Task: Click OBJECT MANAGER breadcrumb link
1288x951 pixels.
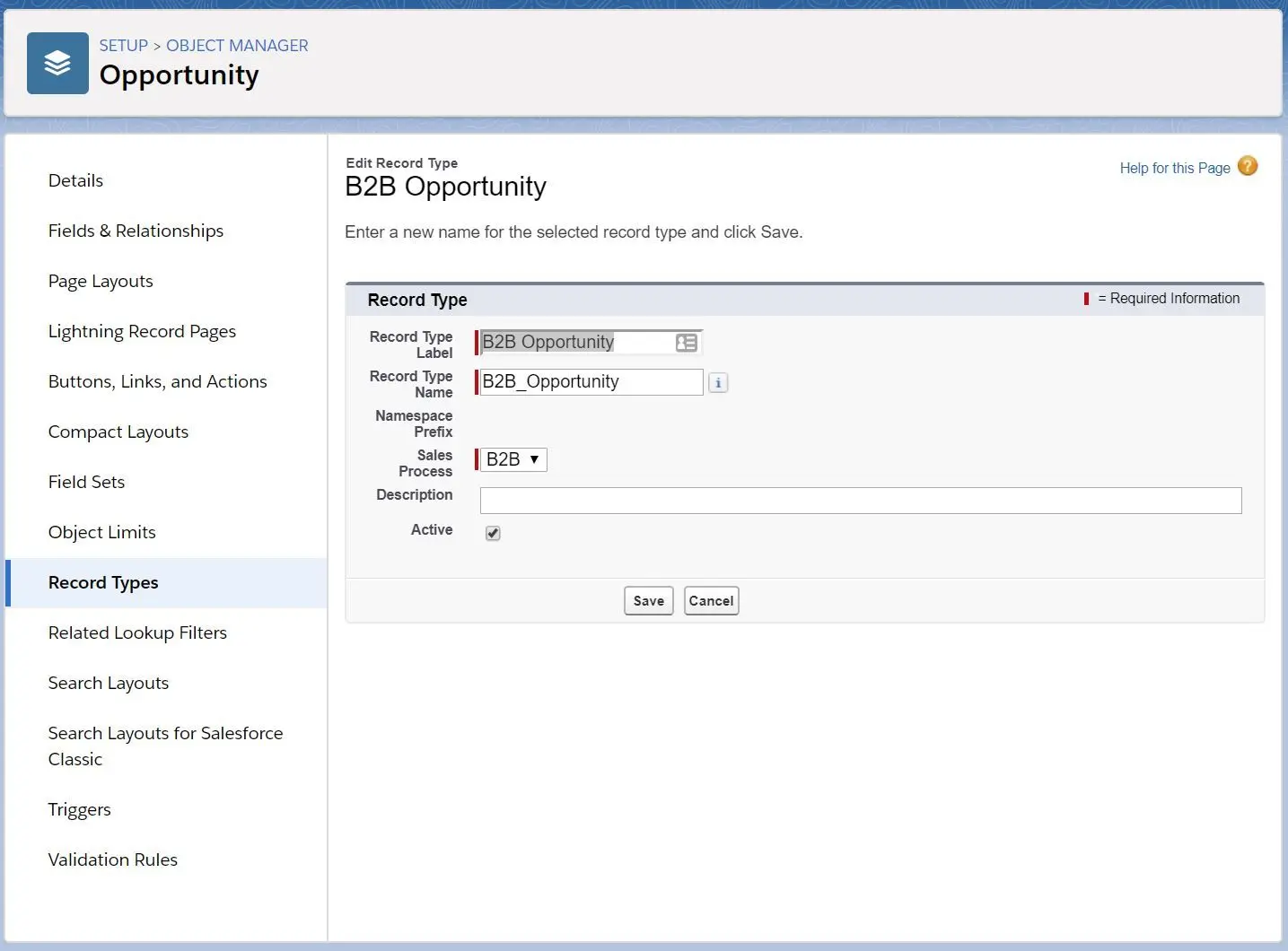Action: click(237, 46)
